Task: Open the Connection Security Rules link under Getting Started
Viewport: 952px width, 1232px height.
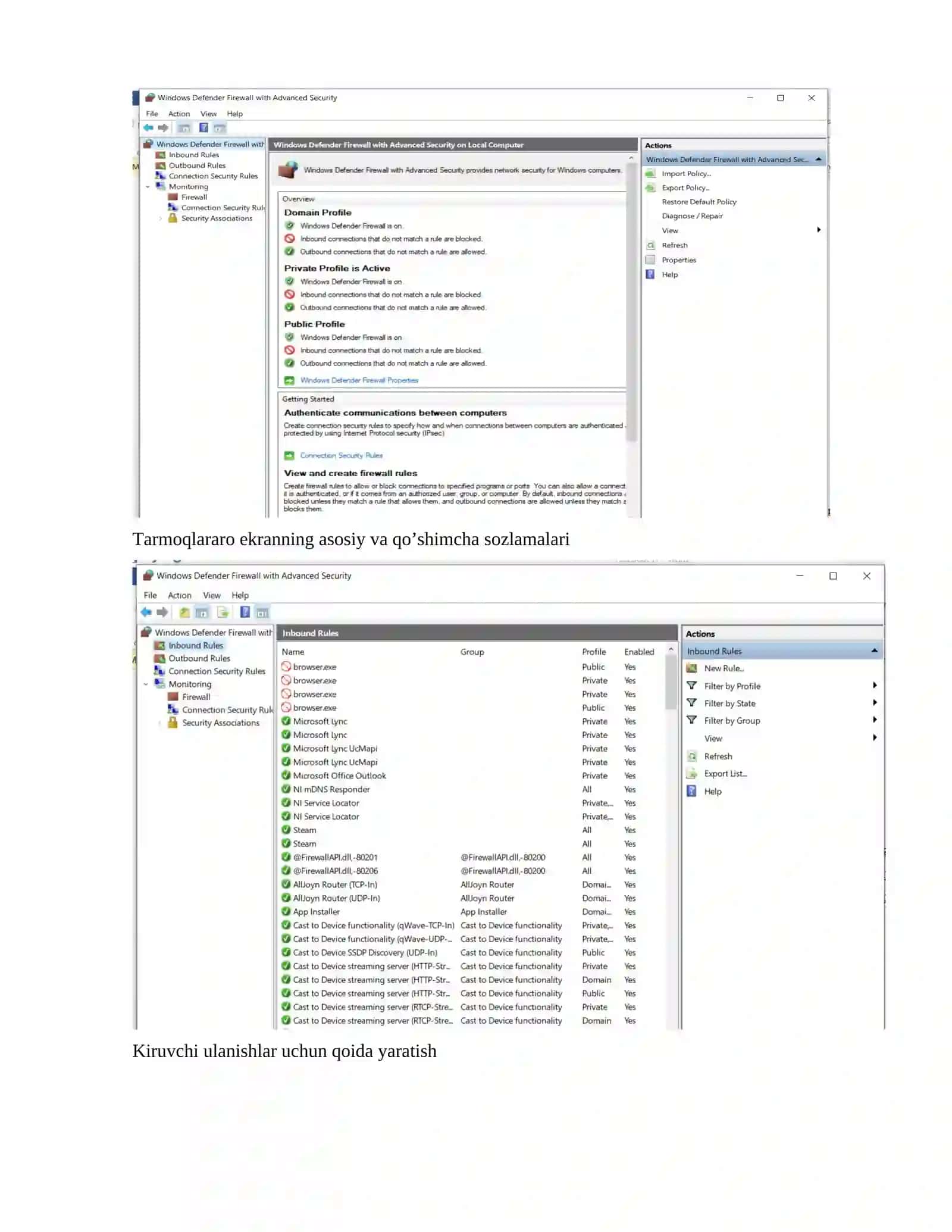Action: (342, 455)
